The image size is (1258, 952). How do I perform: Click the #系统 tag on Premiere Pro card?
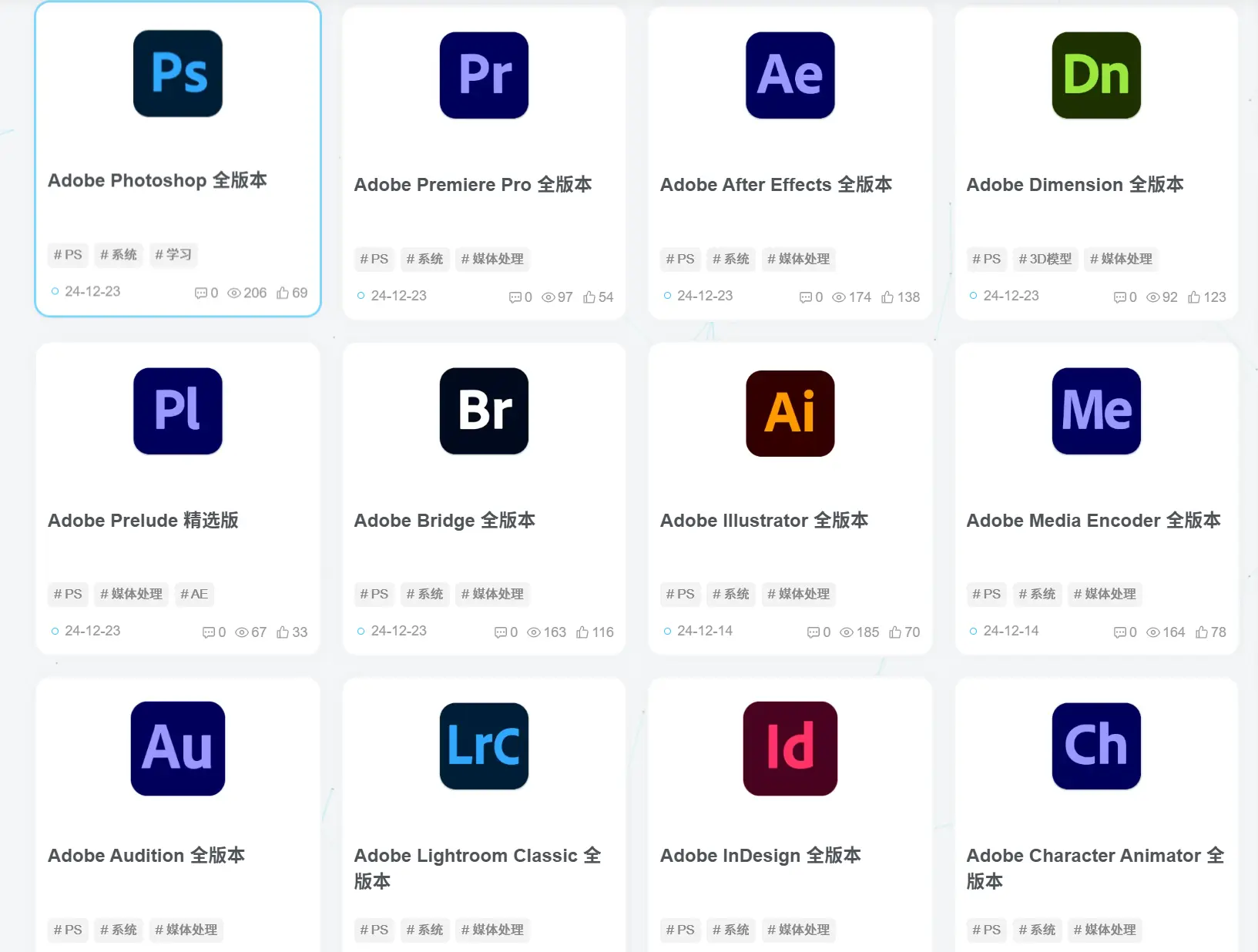[x=424, y=259]
